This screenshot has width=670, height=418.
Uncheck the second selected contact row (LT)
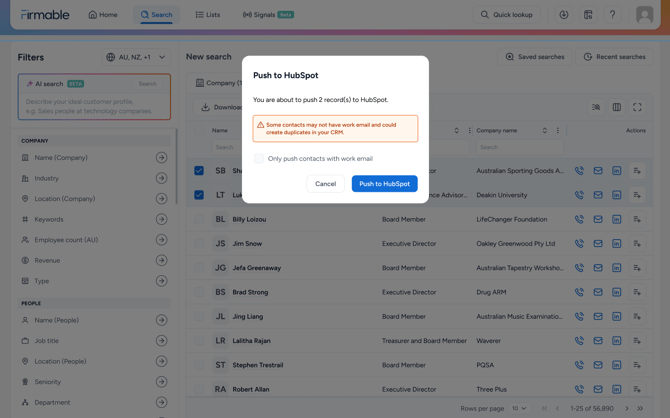pos(199,195)
